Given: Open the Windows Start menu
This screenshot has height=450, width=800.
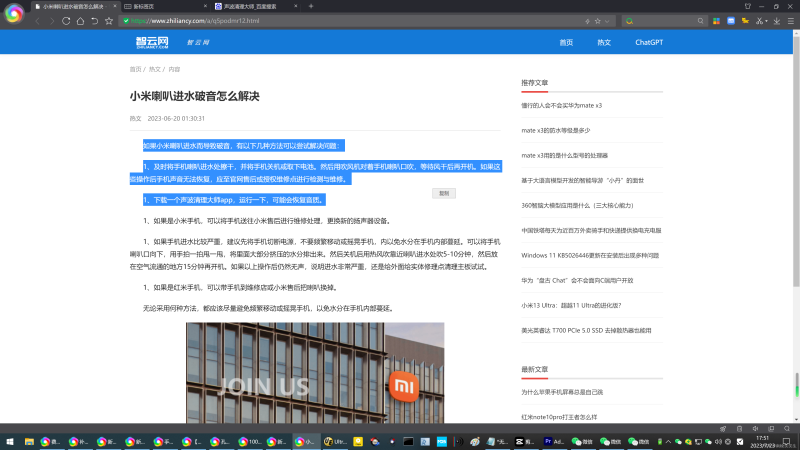Looking at the screenshot, I should click(10, 442).
